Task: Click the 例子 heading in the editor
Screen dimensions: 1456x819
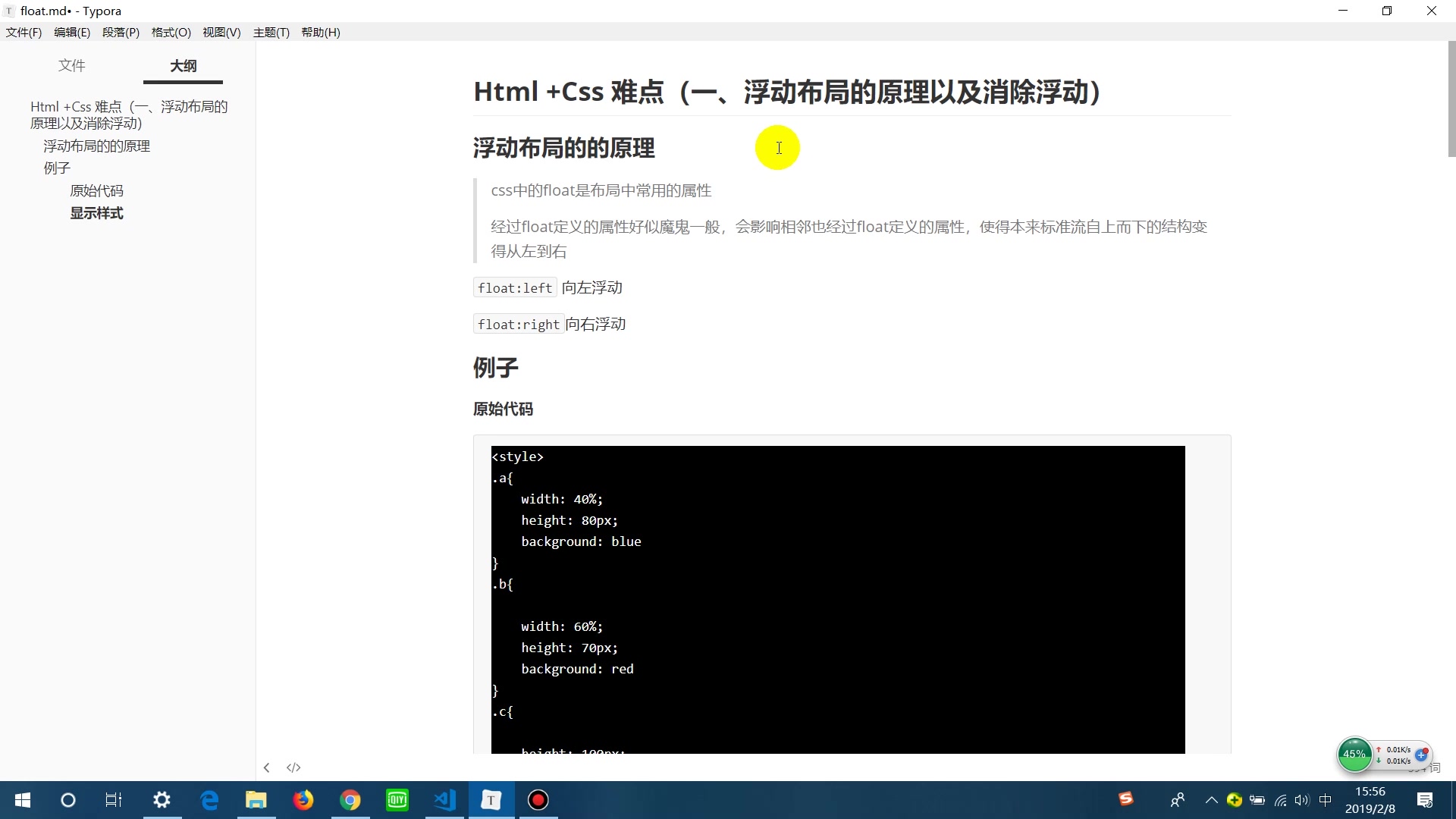Action: tap(495, 368)
